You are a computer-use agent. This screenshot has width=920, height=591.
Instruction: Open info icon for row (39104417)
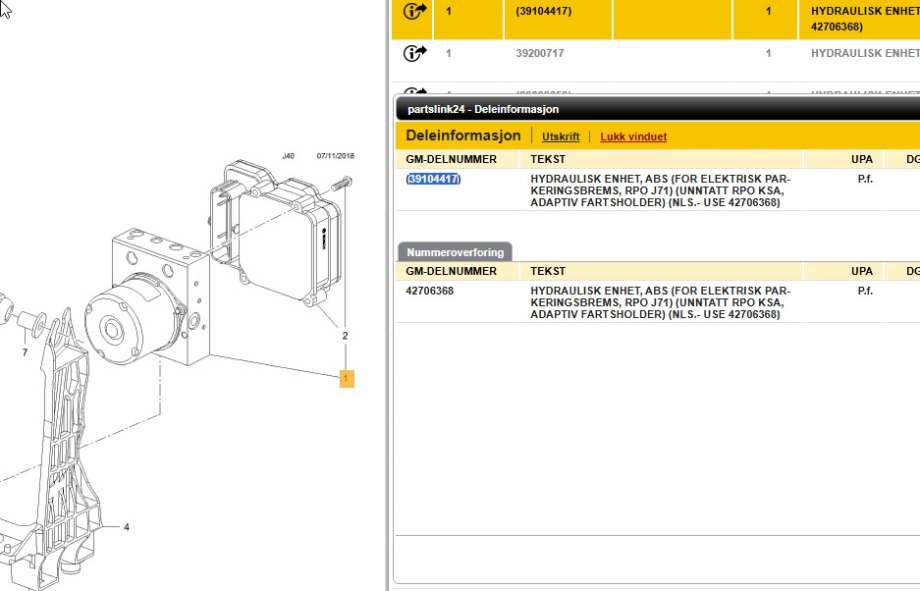point(415,11)
